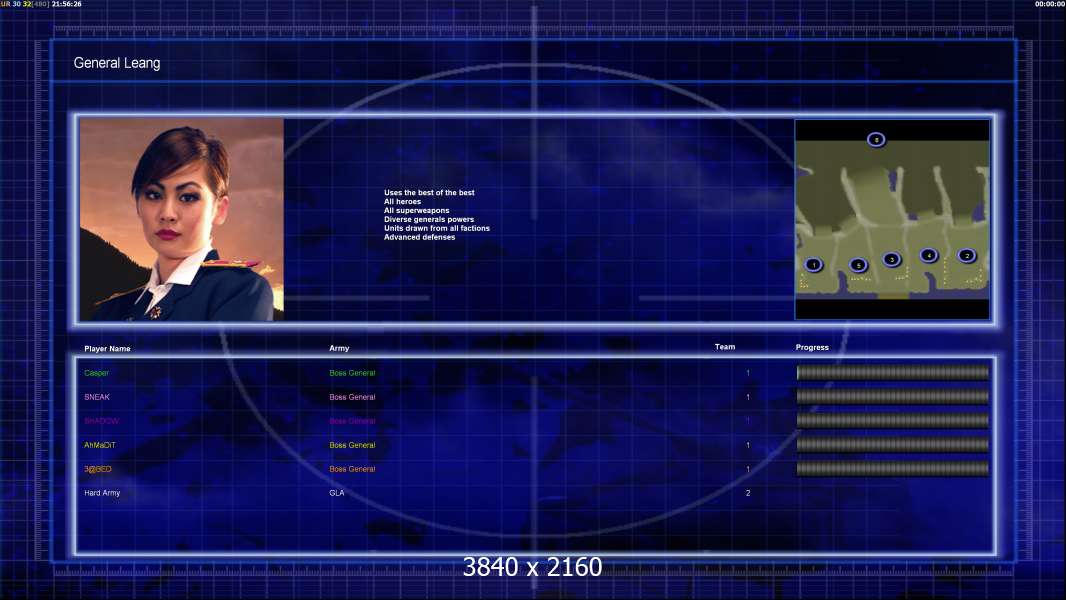1066x600 pixels.
Task: Click start position marker 4 on minimap
Action: click(929, 255)
